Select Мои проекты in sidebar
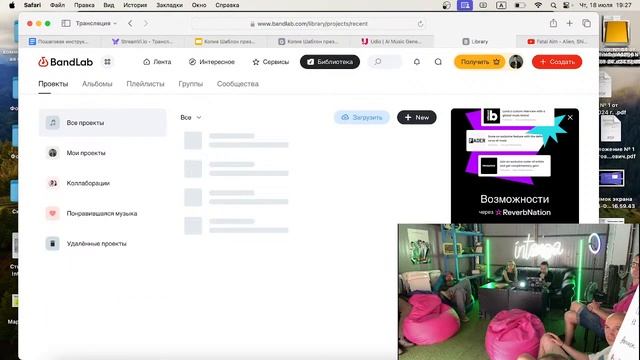Screen dimensions: 640x360 (x=102, y=153)
